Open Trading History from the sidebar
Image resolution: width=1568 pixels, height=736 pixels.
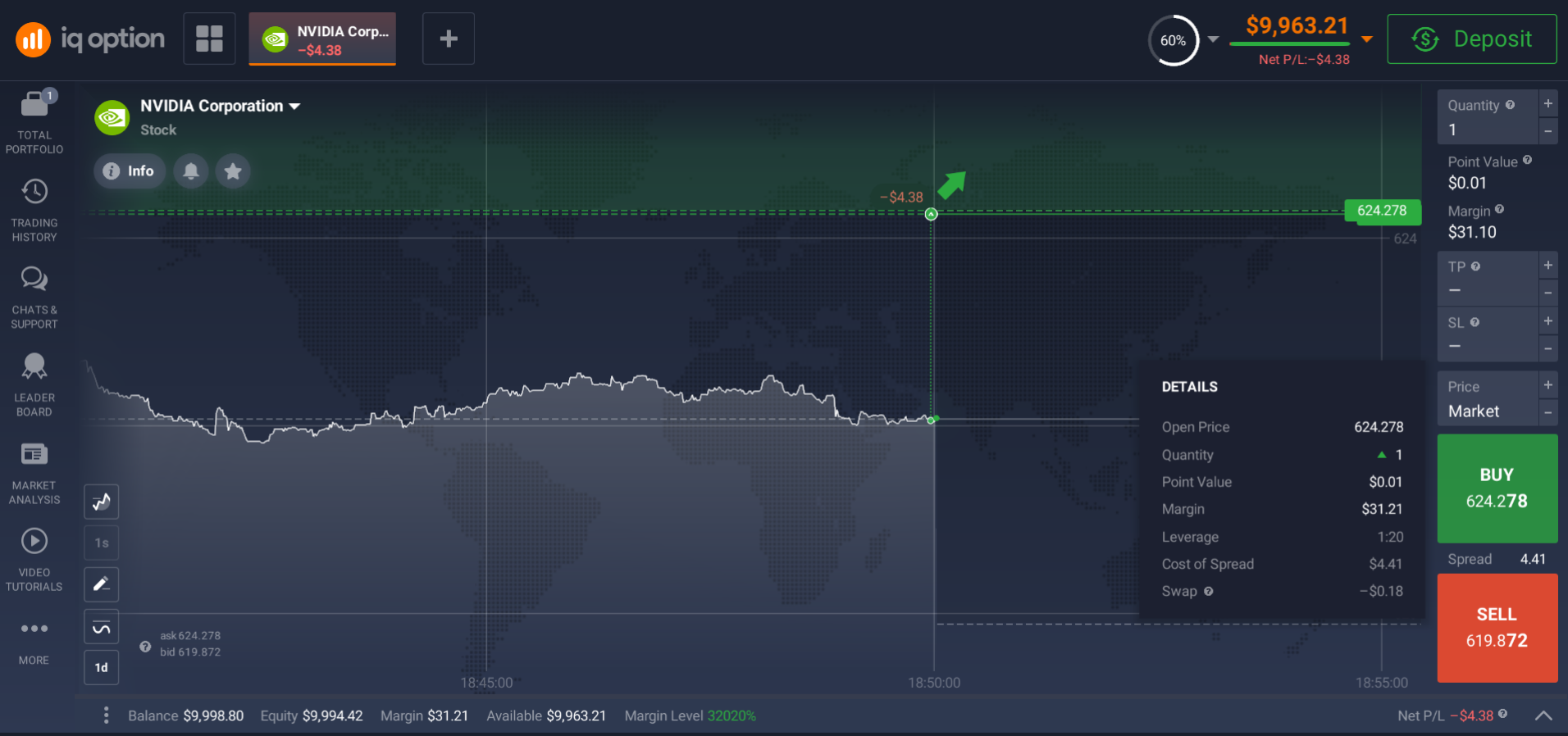[34, 211]
